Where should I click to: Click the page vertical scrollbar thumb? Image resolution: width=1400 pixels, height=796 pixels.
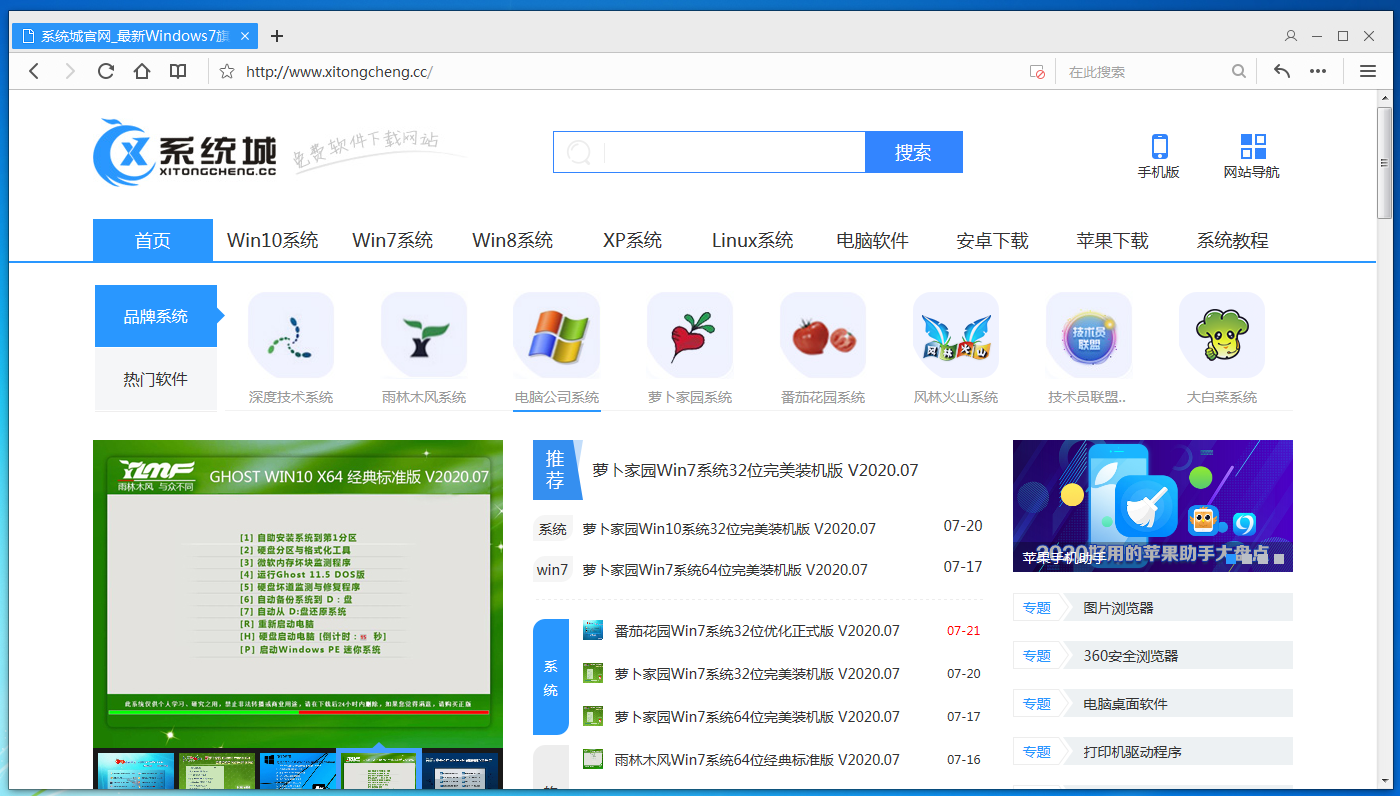point(1385,161)
